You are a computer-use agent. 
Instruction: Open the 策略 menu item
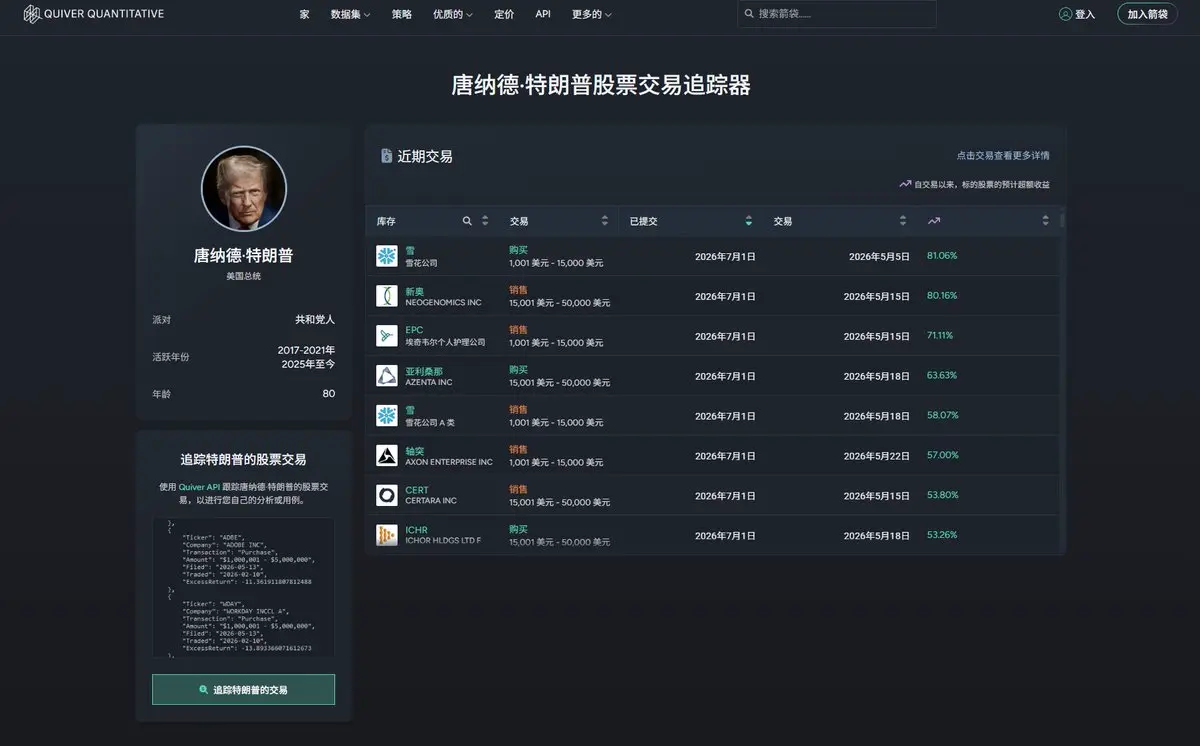tap(401, 14)
